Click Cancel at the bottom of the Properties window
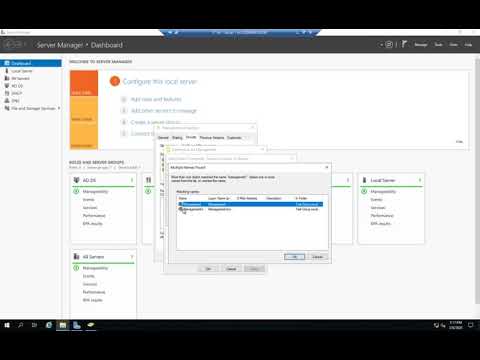The image size is (480, 360). (231, 269)
